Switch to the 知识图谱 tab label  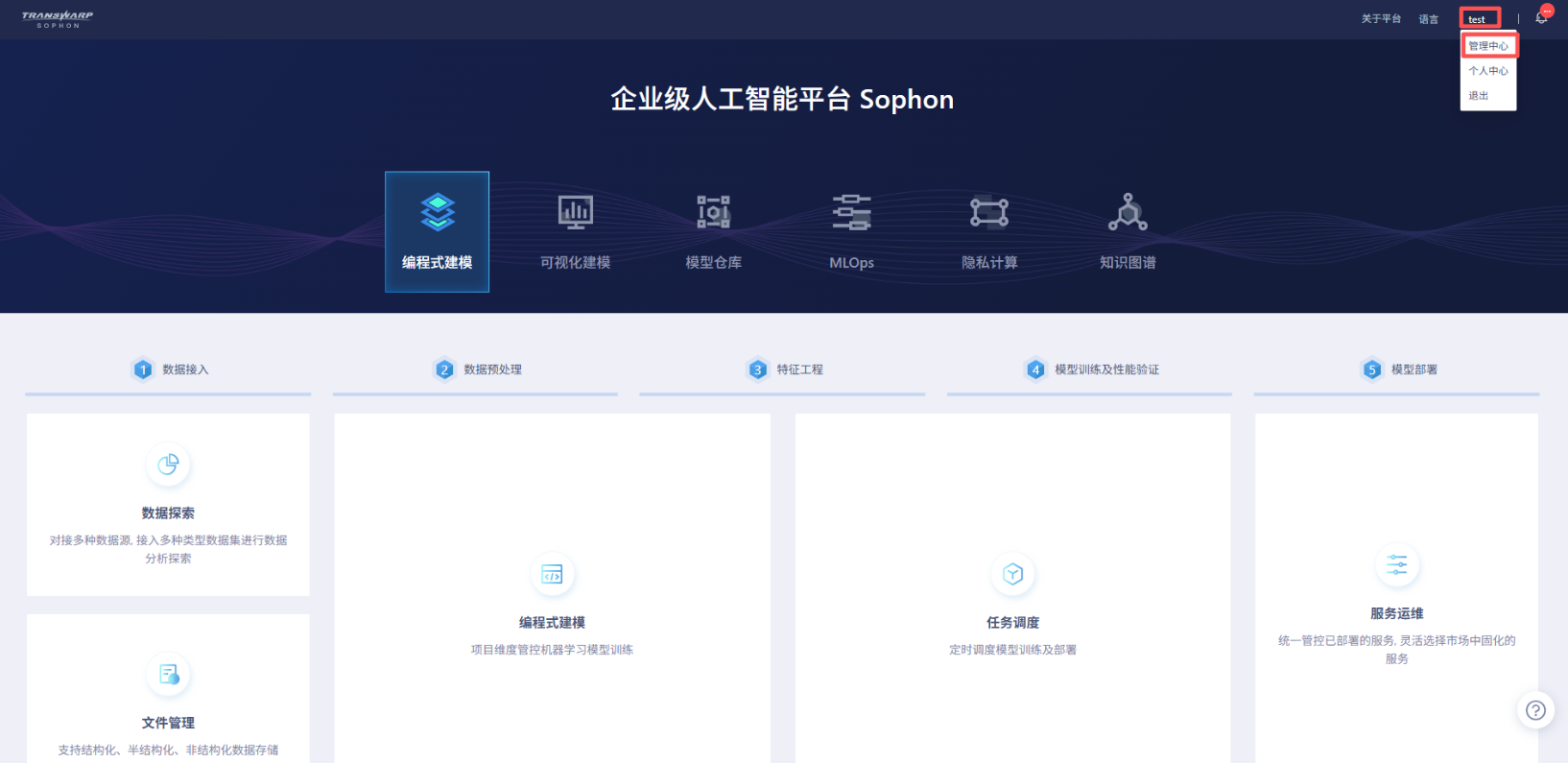coord(1128,262)
